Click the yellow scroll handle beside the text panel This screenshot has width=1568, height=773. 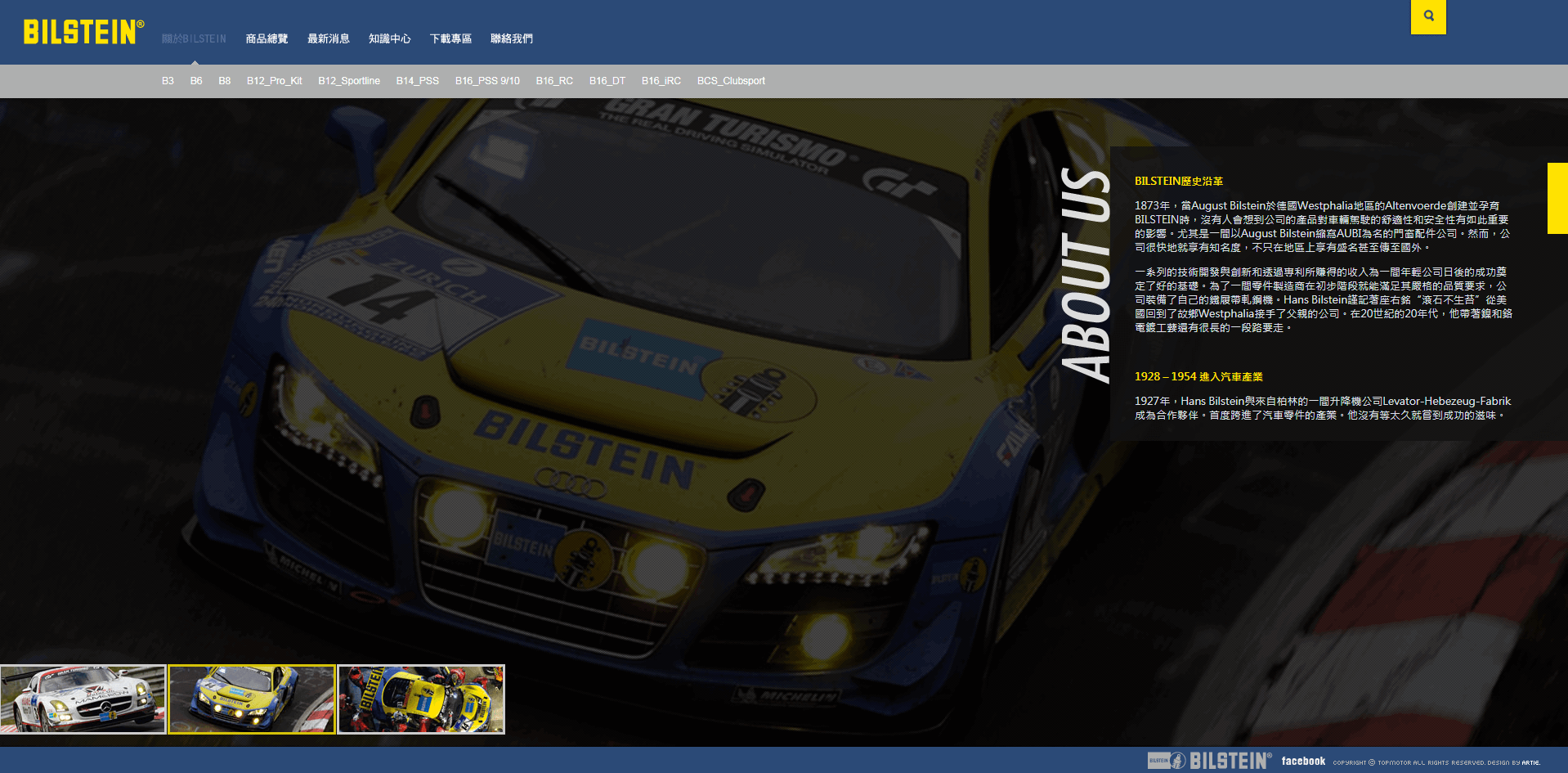(x=1557, y=198)
